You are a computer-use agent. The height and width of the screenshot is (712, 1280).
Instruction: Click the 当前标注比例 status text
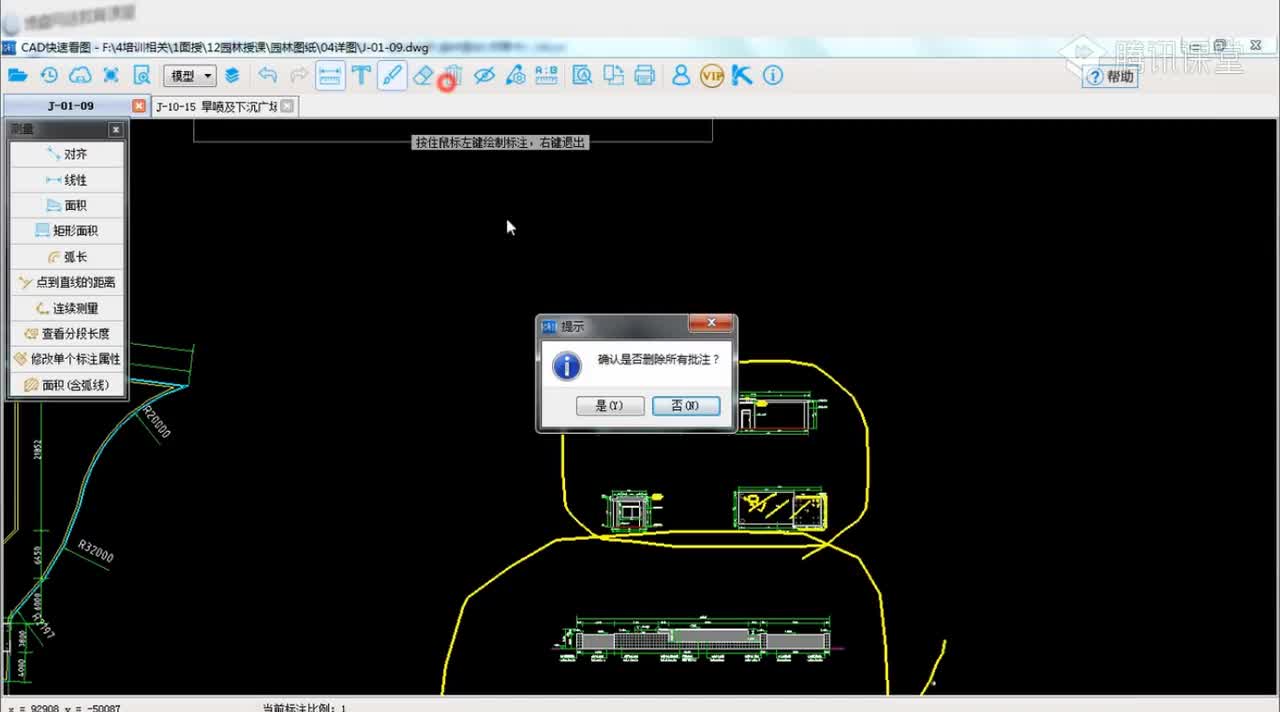coord(304,707)
